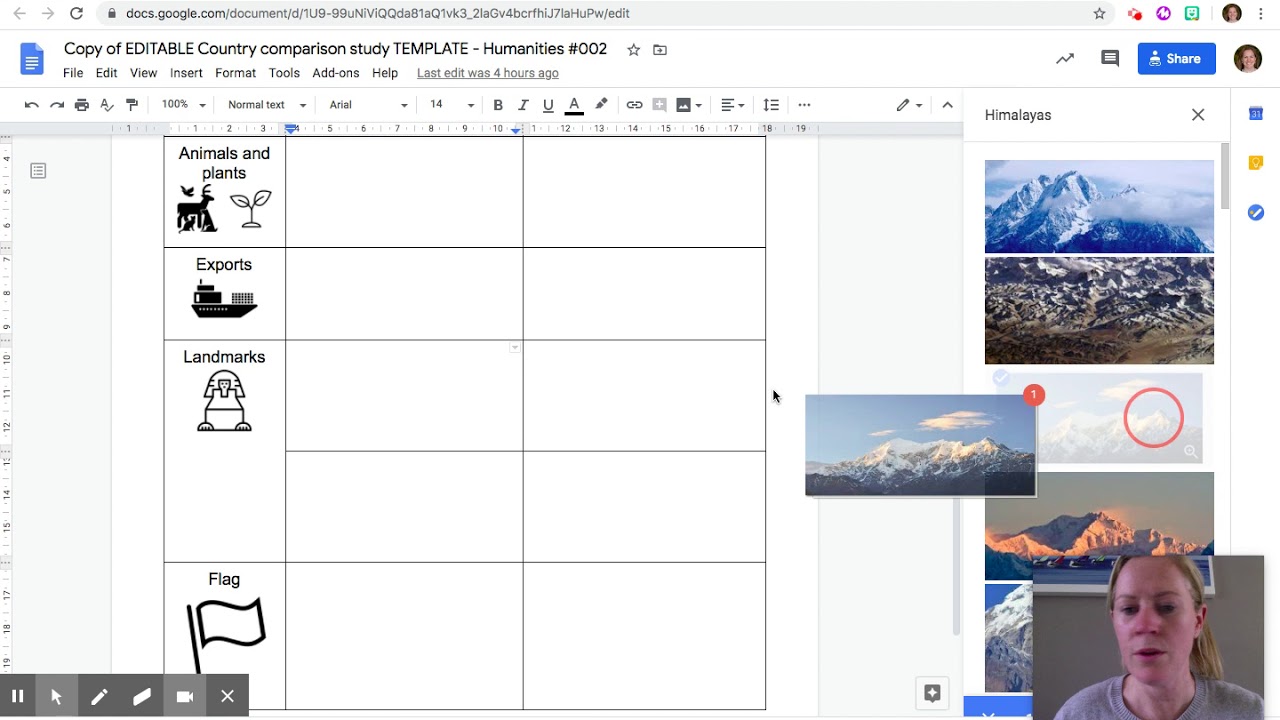Open Google Calendar from the side panel
The height and width of the screenshot is (720, 1280).
[x=1256, y=113]
